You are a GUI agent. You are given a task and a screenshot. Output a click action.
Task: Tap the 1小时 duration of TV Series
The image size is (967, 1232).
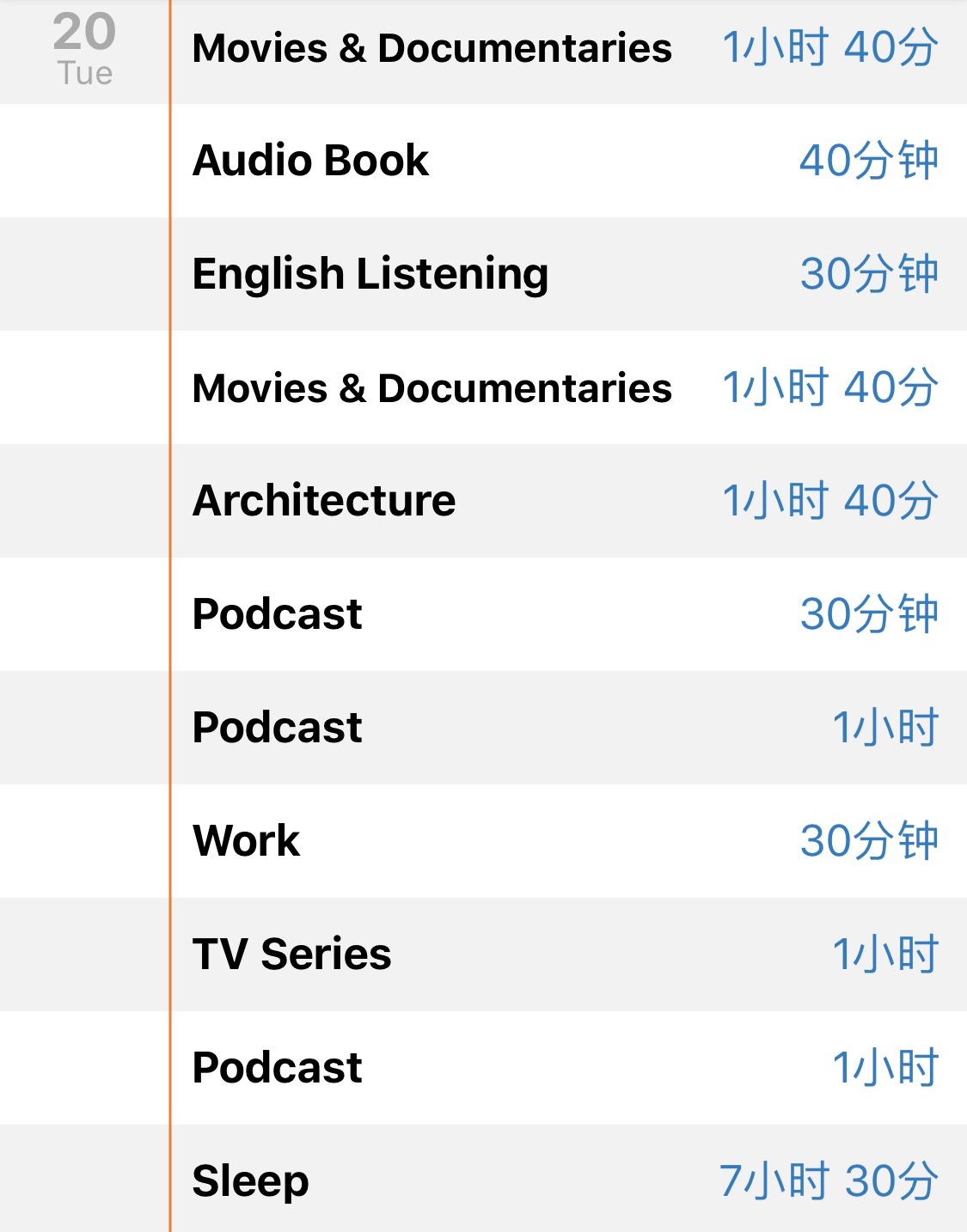coord(884,954)
